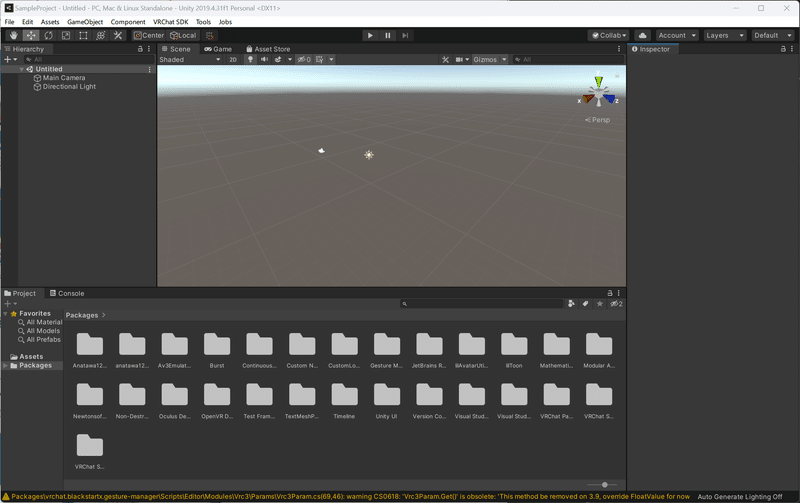Toggle scene grid visibility button
This screenshot has width=800, height=503.
tap(319, 60)
